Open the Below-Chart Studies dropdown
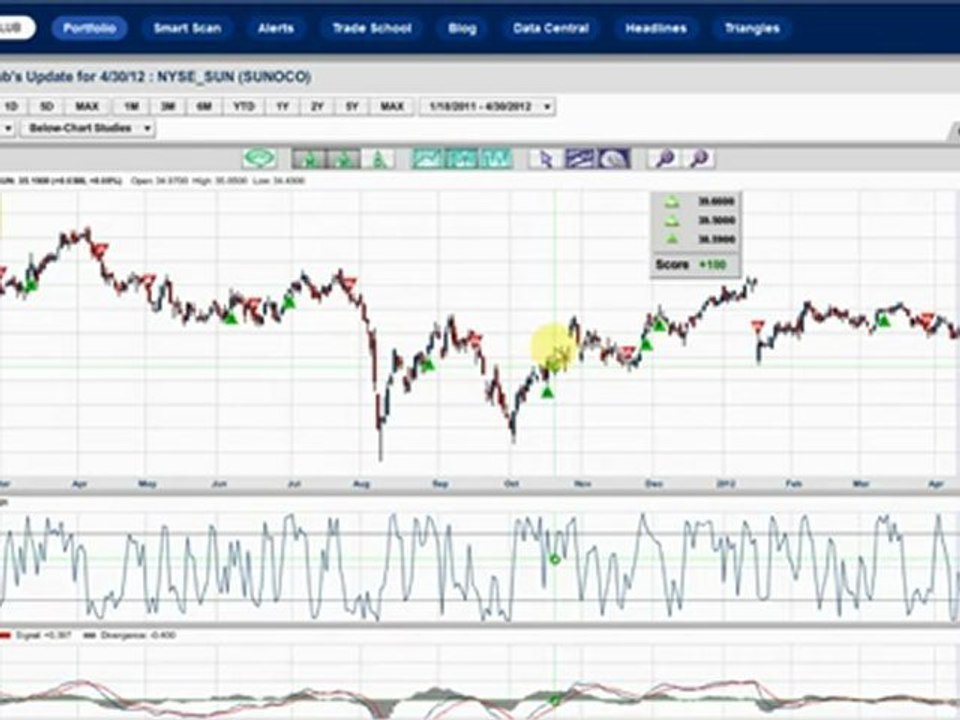Viewport: 960px width, 720px height. tap(88, 128)
